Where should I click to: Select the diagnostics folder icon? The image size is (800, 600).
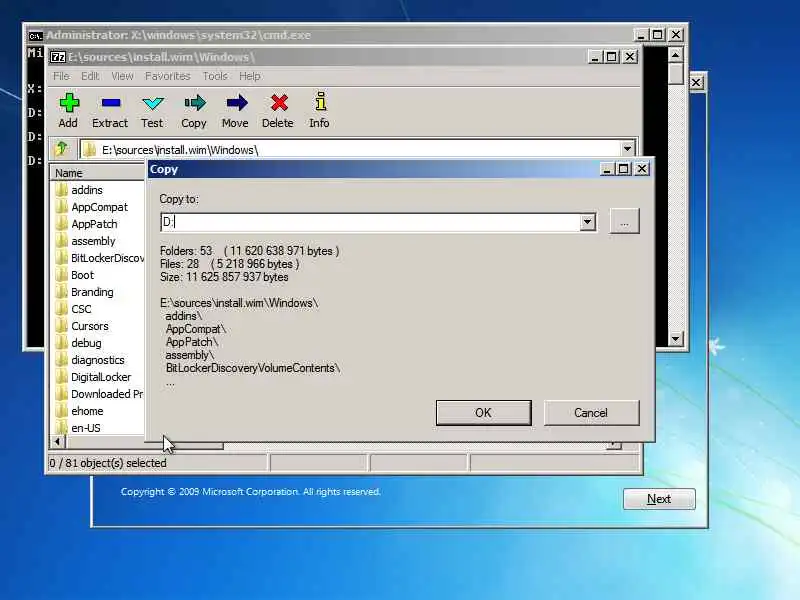coord(61,360)
